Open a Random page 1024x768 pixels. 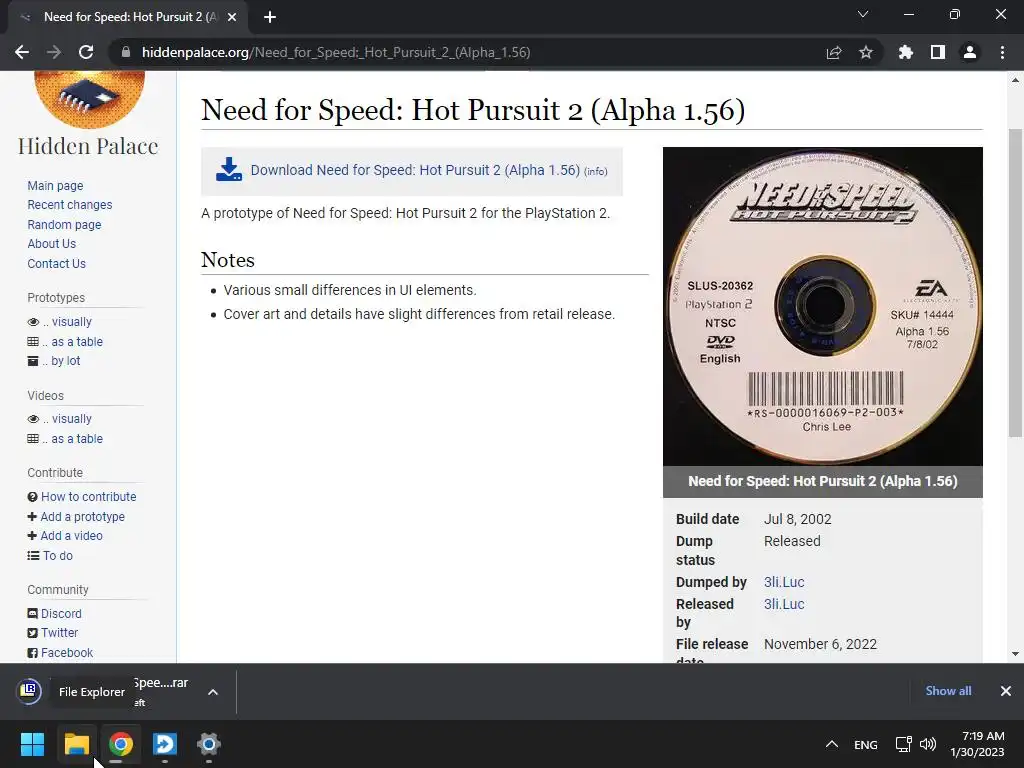64,224
